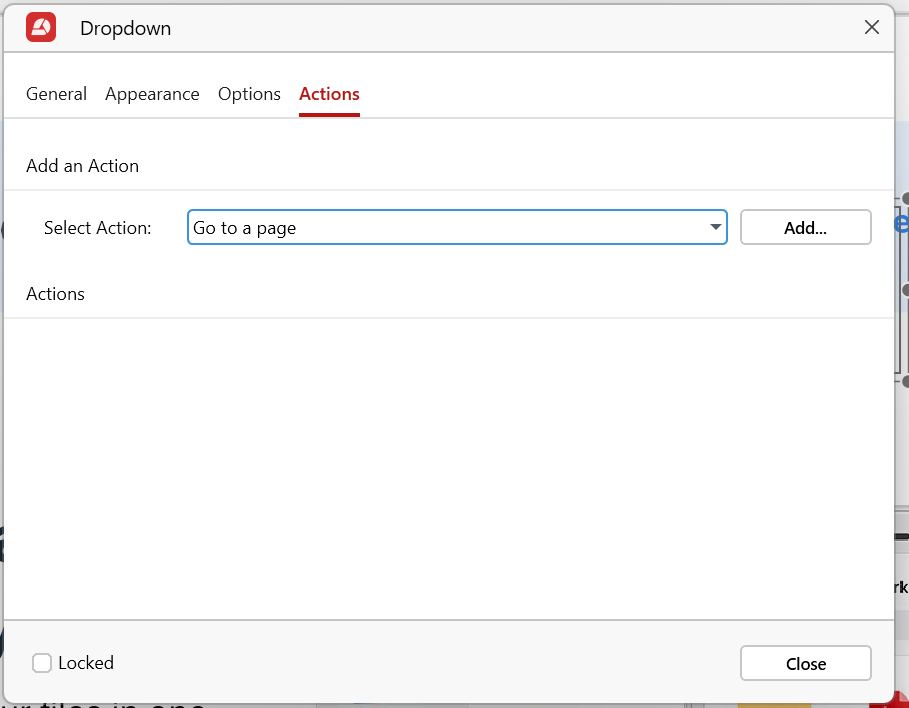Close the Dropdown dialog with the X
Viewport: 909px width, 708px height.
pyautogui.click(x=871, y=27)
